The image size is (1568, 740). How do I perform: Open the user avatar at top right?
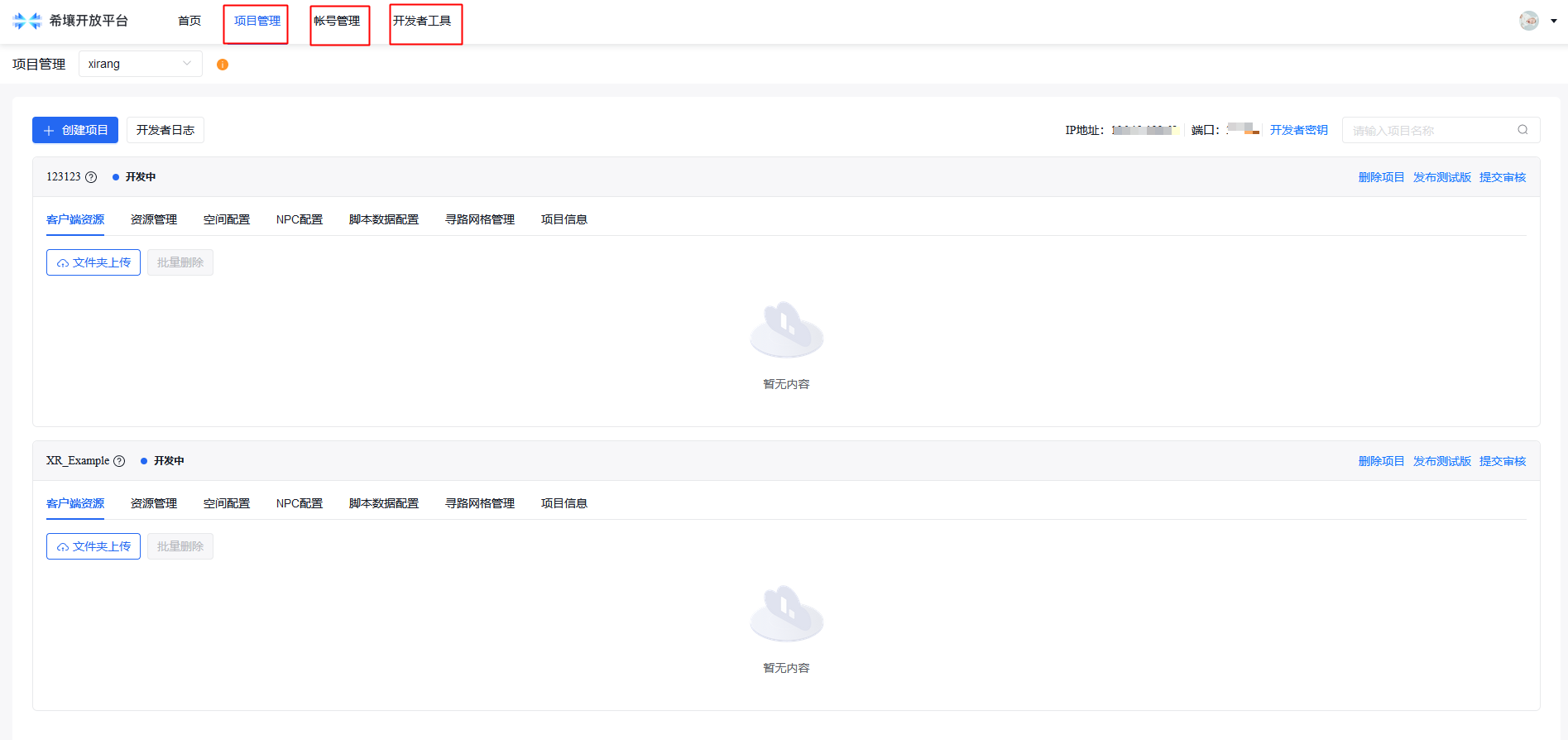[1528, 21]
